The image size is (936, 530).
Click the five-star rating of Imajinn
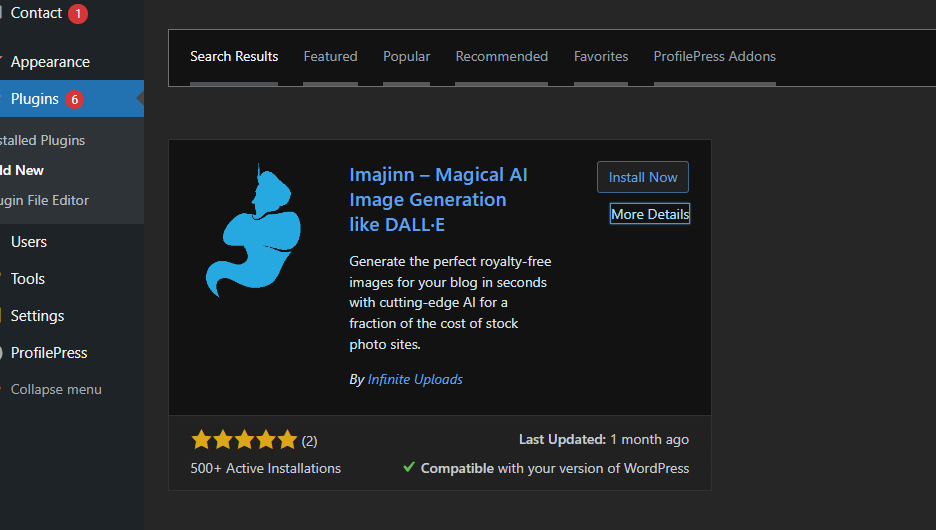(x=244, y=440)
